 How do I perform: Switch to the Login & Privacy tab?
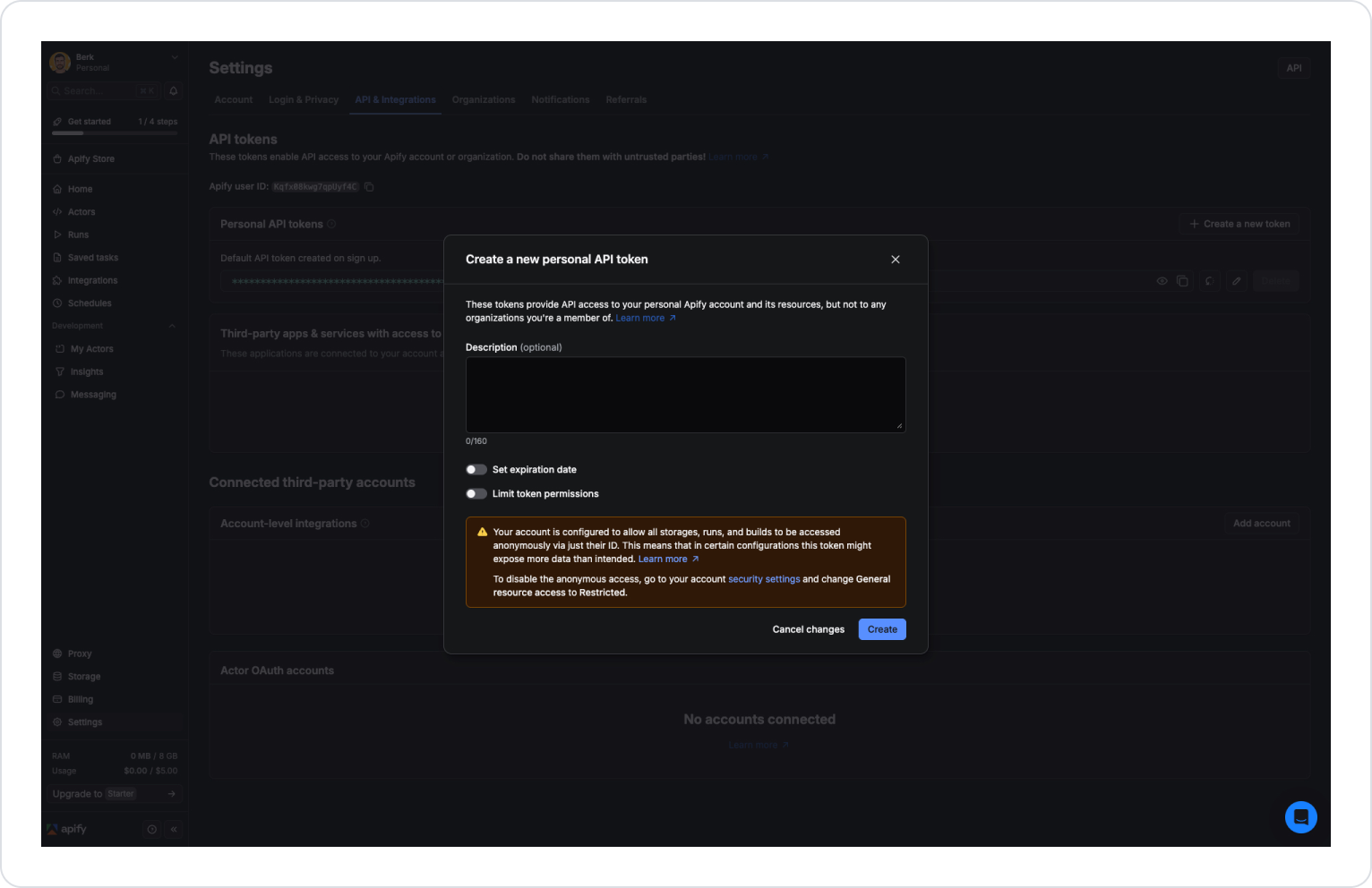pyautogui.click(x=304, y=100)
